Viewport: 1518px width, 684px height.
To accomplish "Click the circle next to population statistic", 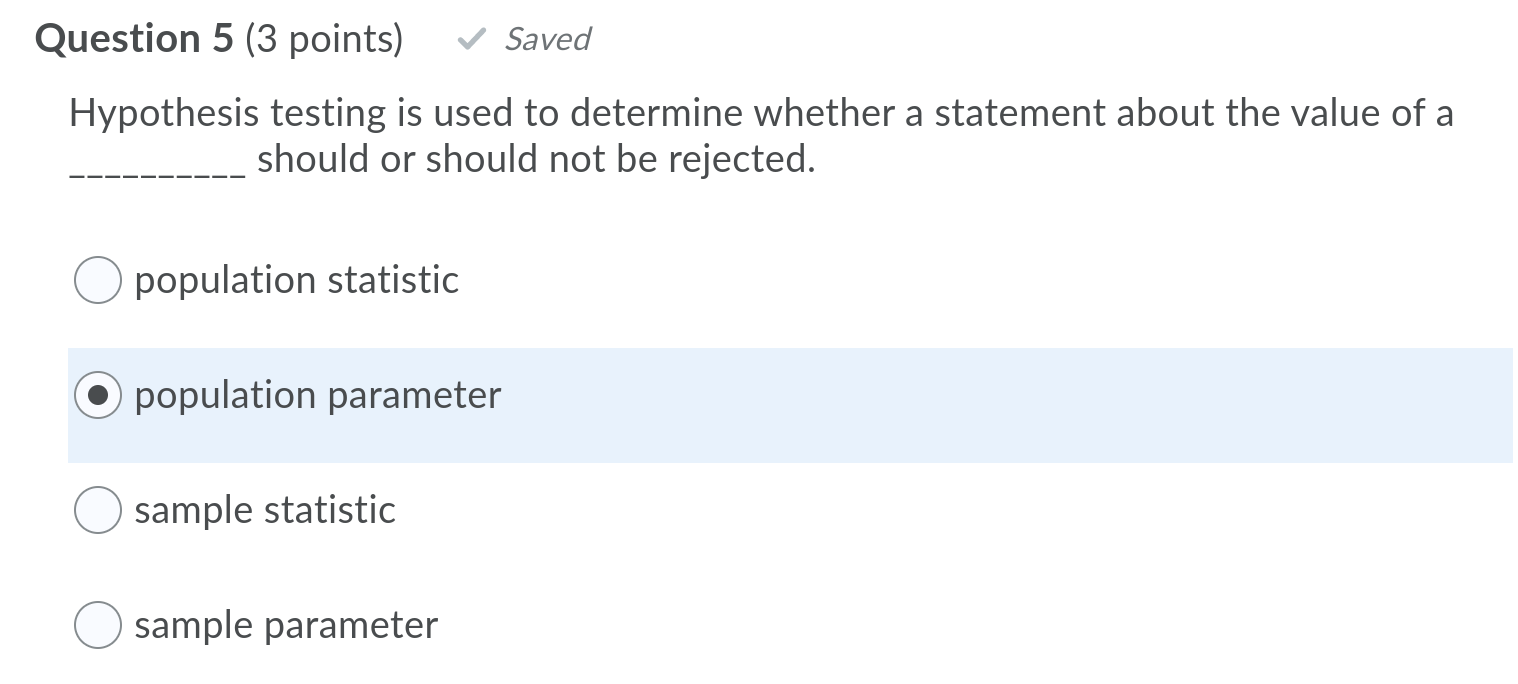I will (x=97, y=280).
